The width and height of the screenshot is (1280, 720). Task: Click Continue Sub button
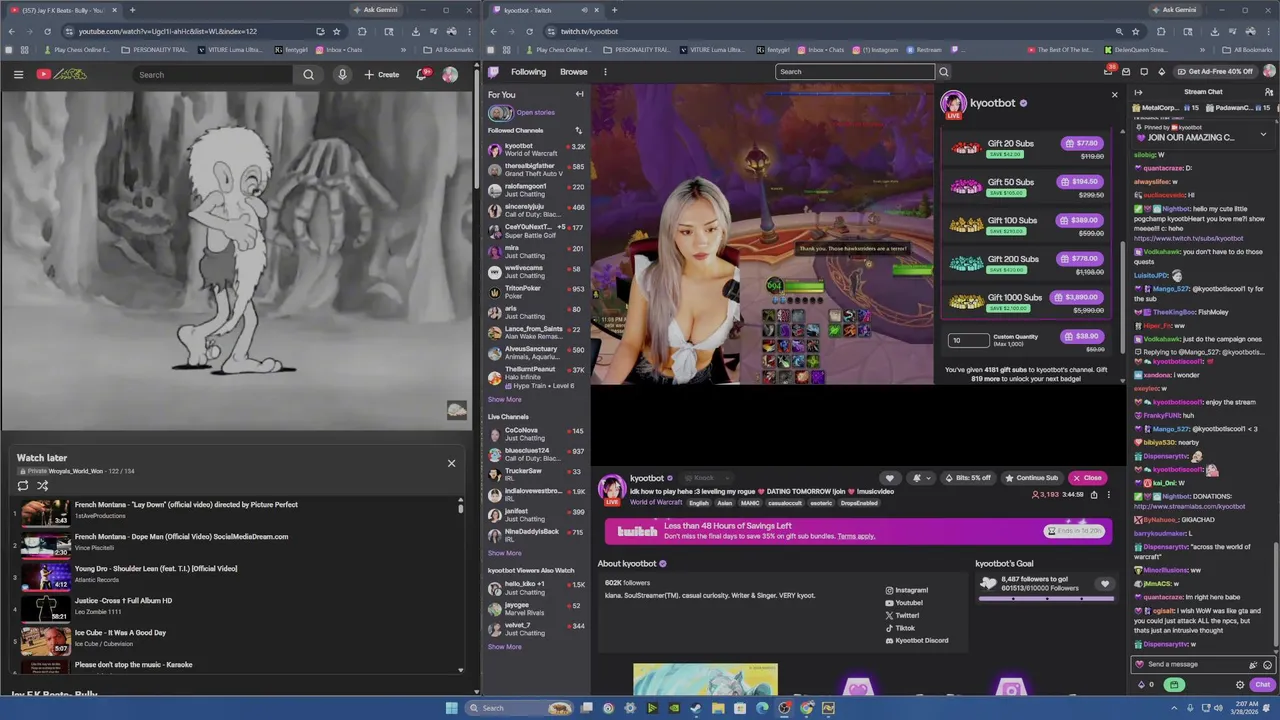pyautogui.click(x=1031, y=478)
